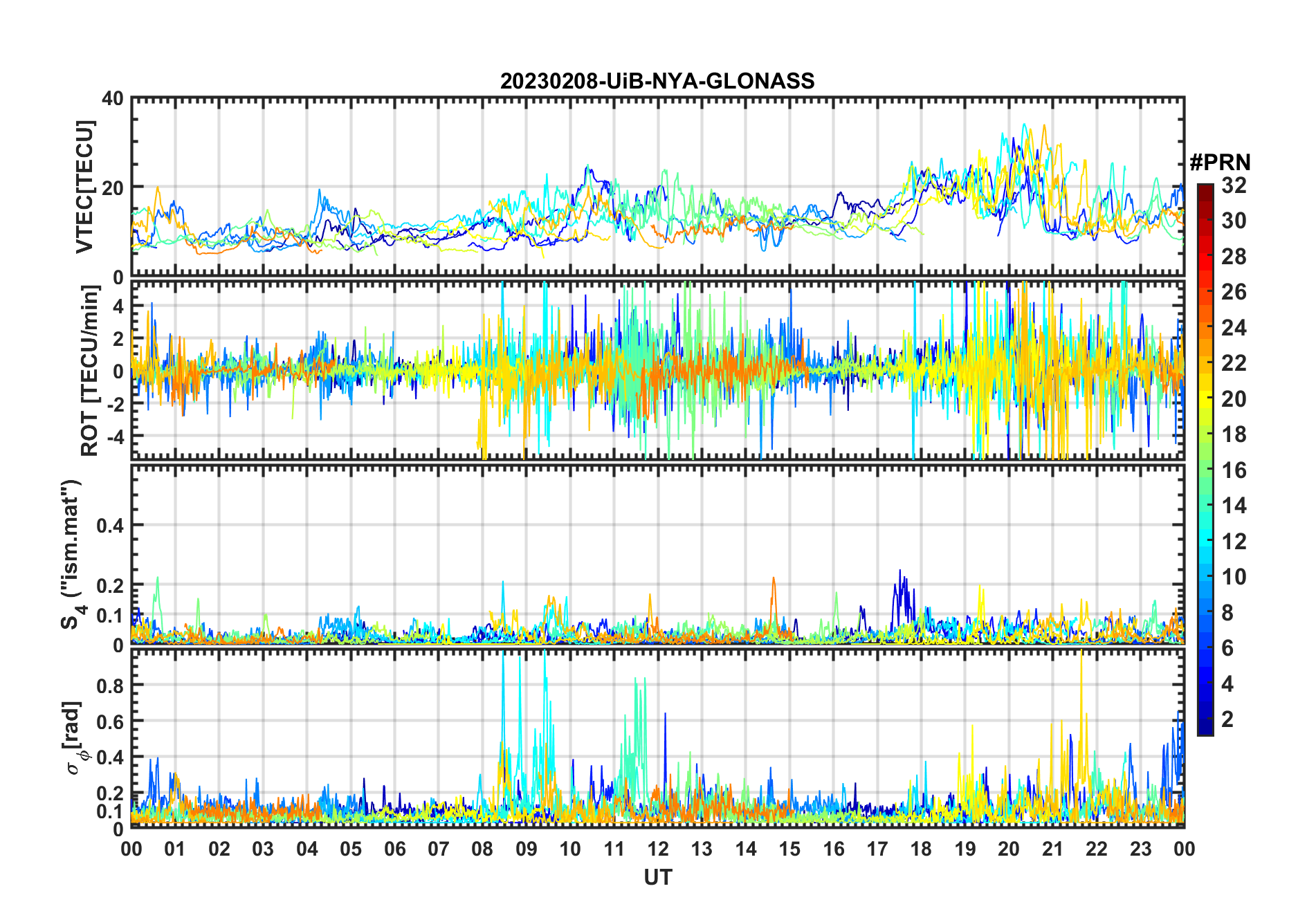Image resolution: width=1316 pixels, height=920 pixels.
Task: Pick PRN colorbar tick label 18
Action: 1234,434
